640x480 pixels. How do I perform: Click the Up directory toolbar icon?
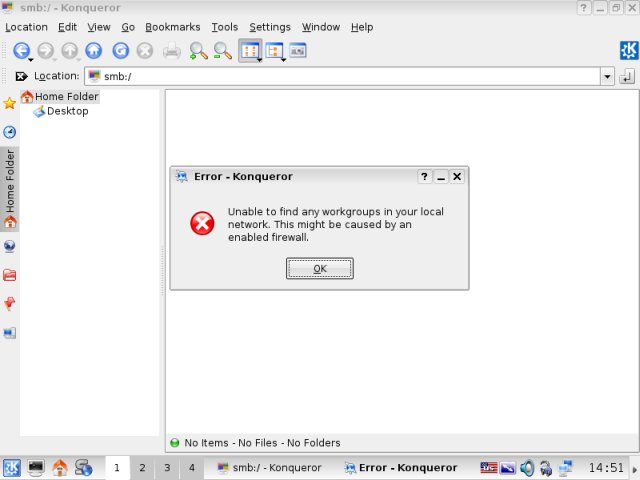[x=70, y=51]
